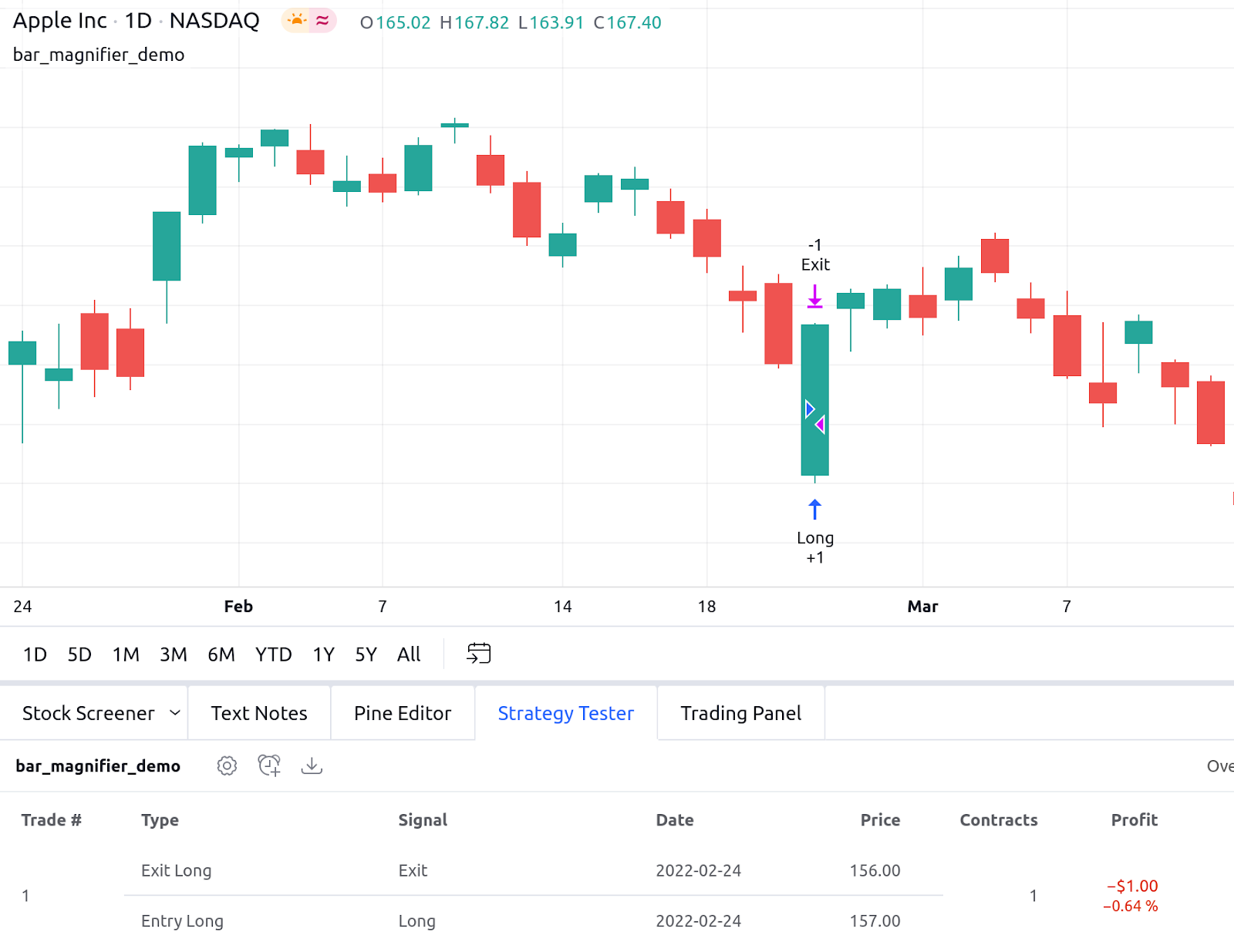This screenshot has width=1234, height=952.
Task: Open the go to date calendar icon
Action: pyautogui.click(x=478, y=654)
